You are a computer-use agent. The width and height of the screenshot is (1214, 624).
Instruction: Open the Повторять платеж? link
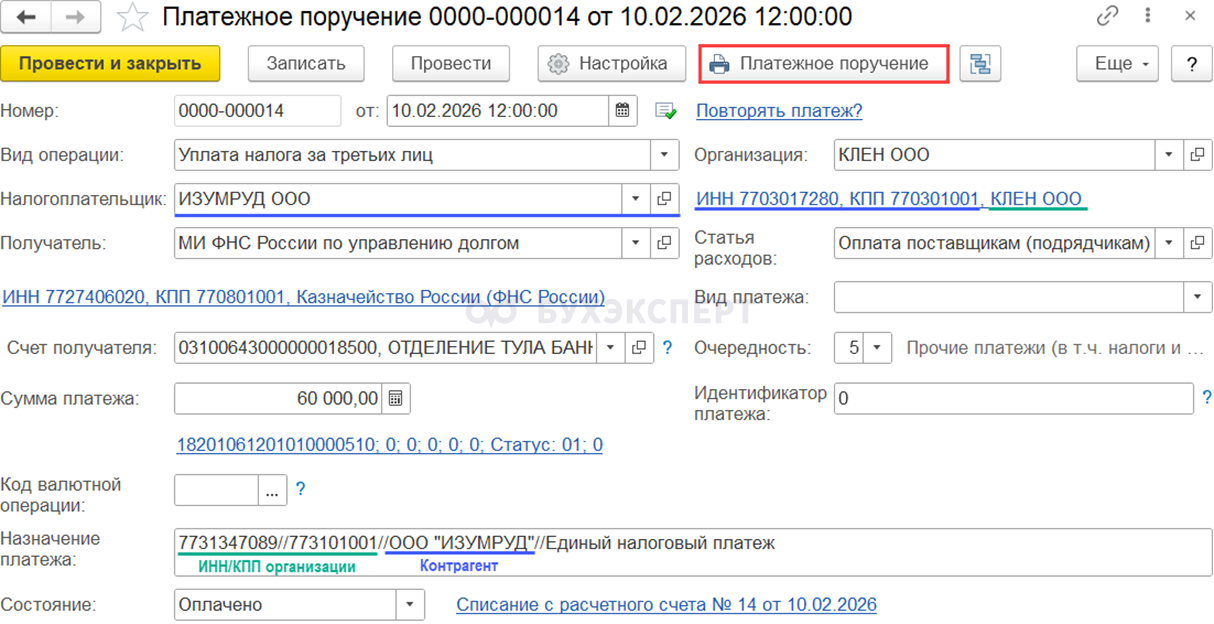click(x=779, y=111)
